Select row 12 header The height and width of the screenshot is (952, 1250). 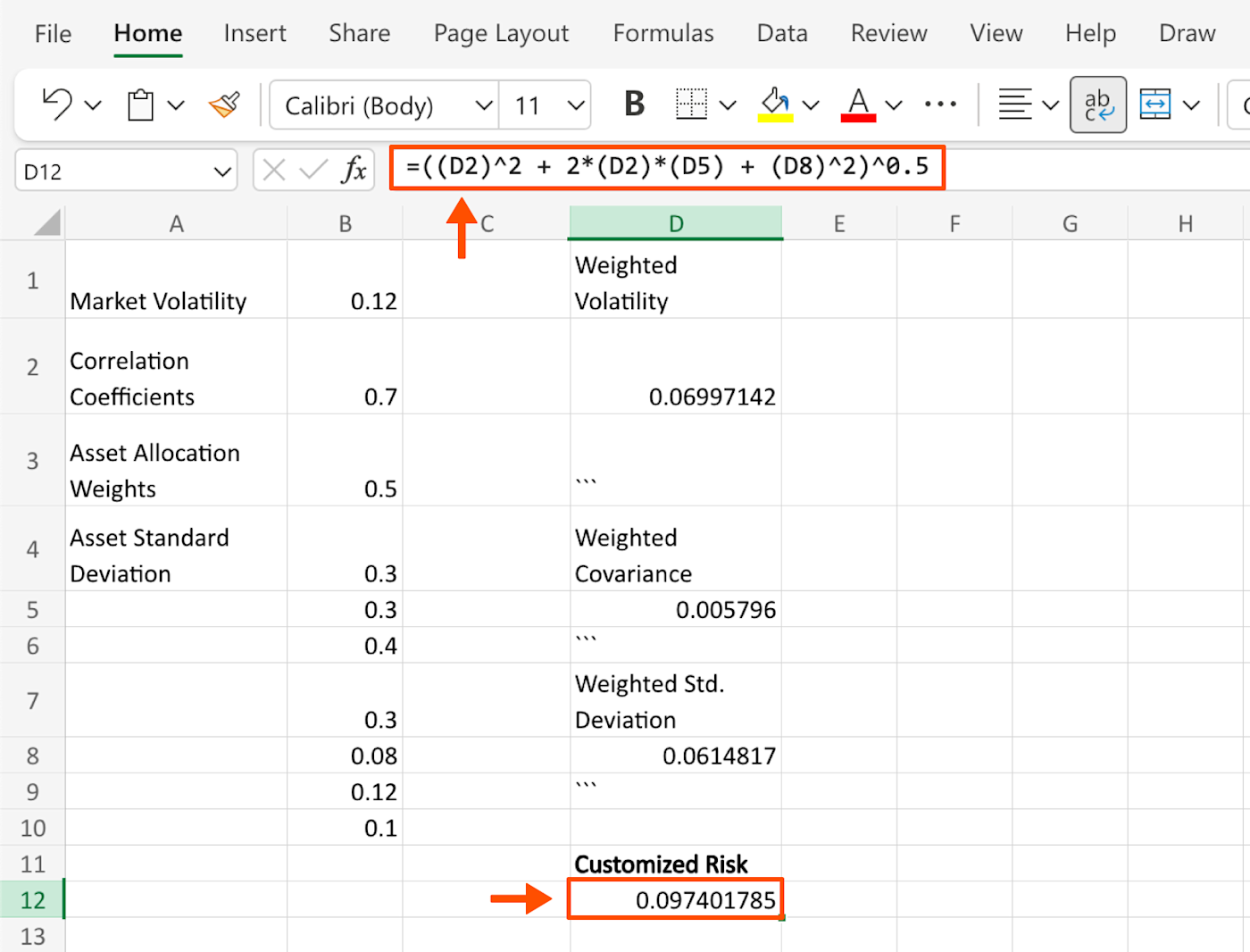coord(32,899)
